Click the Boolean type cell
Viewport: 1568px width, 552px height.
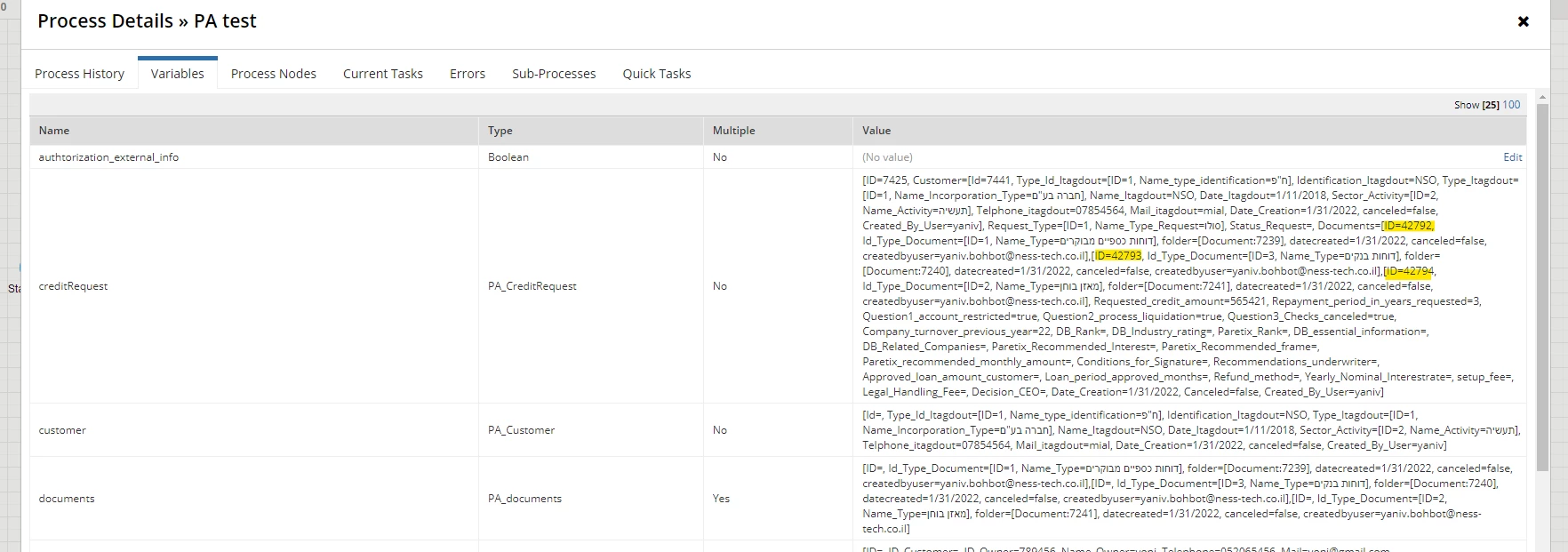(508, 157)
